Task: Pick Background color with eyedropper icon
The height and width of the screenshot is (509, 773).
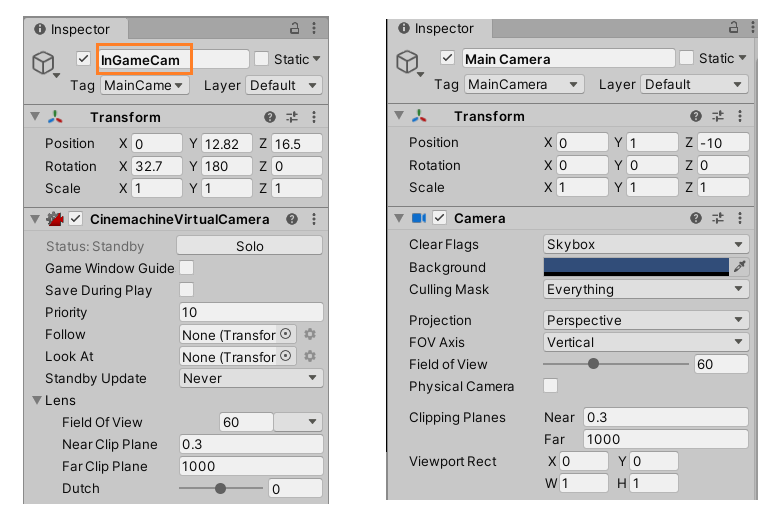Action: point(740,267)
